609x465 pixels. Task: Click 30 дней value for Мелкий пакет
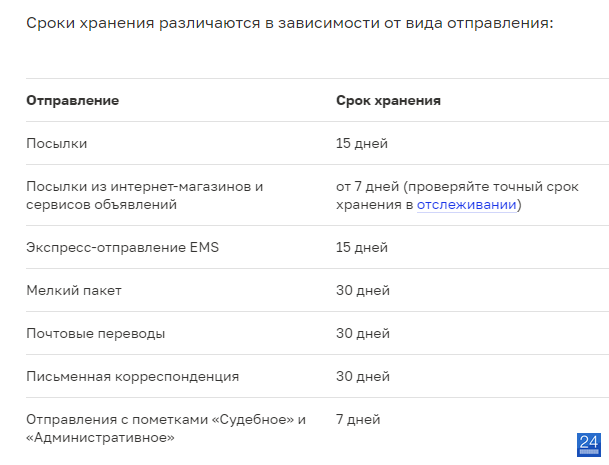pos(363,291)
